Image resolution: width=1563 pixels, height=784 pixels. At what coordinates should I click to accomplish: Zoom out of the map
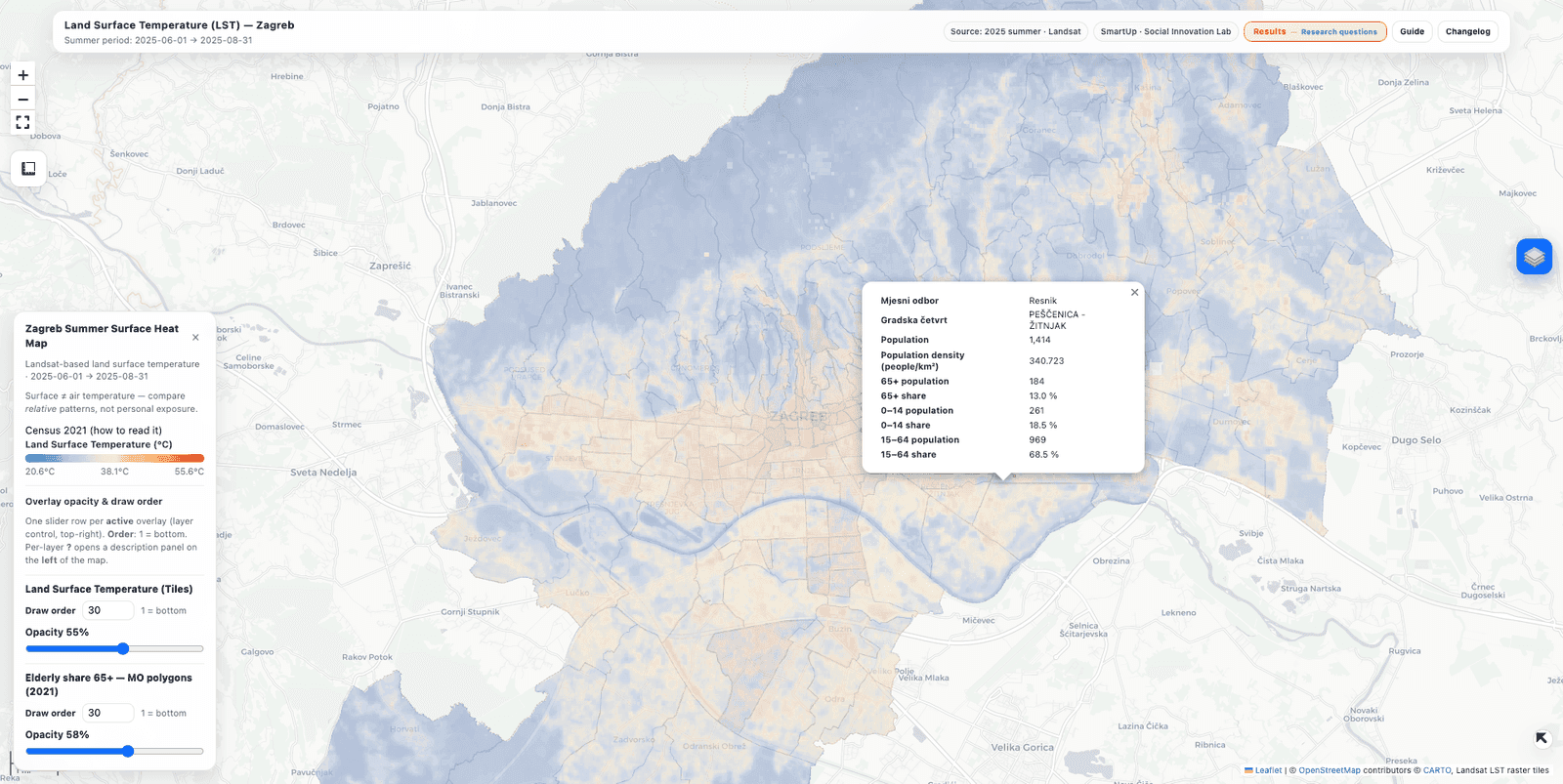click(22, 99)
